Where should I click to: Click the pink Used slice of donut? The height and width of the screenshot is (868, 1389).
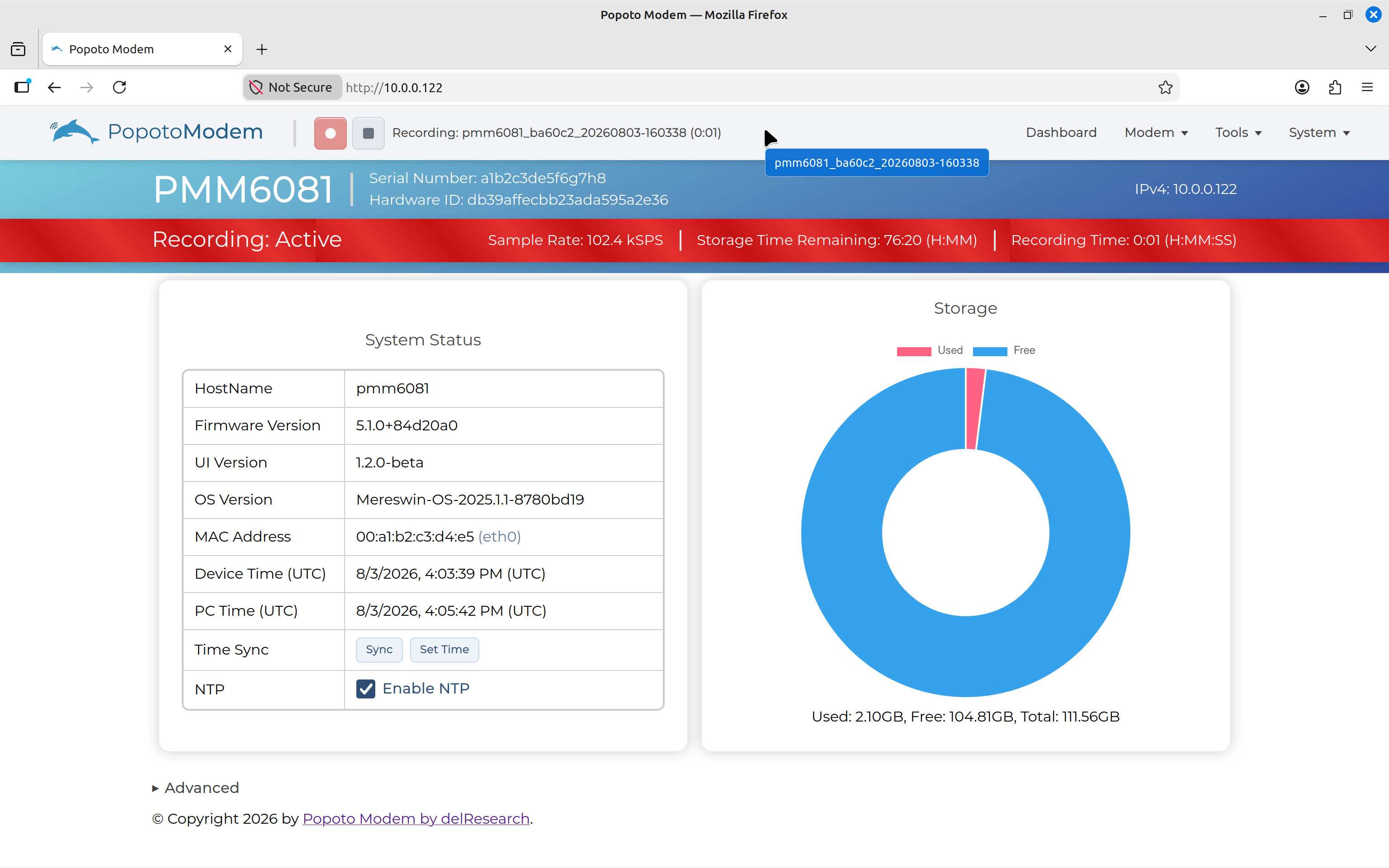(x=974, y=409)
